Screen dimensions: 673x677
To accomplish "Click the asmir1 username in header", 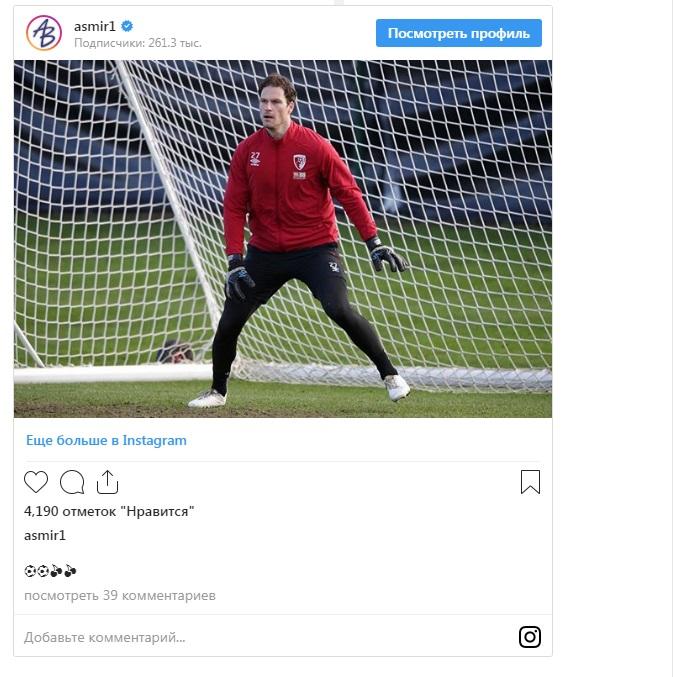I will (x=95, y=27).
